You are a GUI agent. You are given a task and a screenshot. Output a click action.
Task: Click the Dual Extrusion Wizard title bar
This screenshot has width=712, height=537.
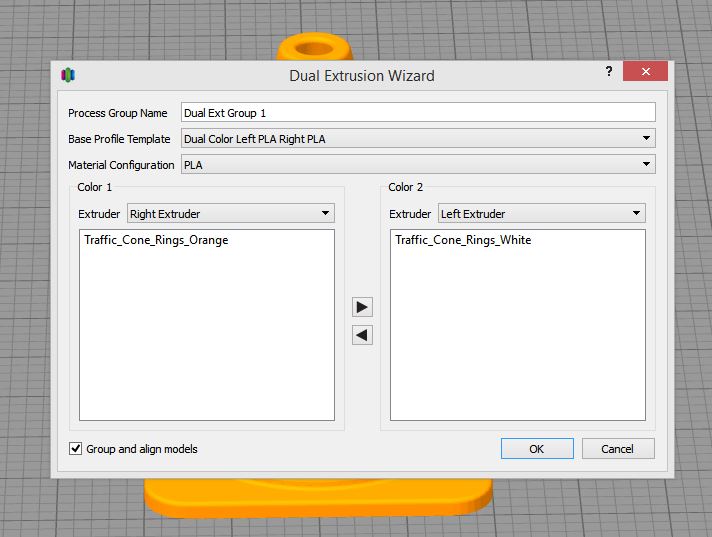(361, 75)
